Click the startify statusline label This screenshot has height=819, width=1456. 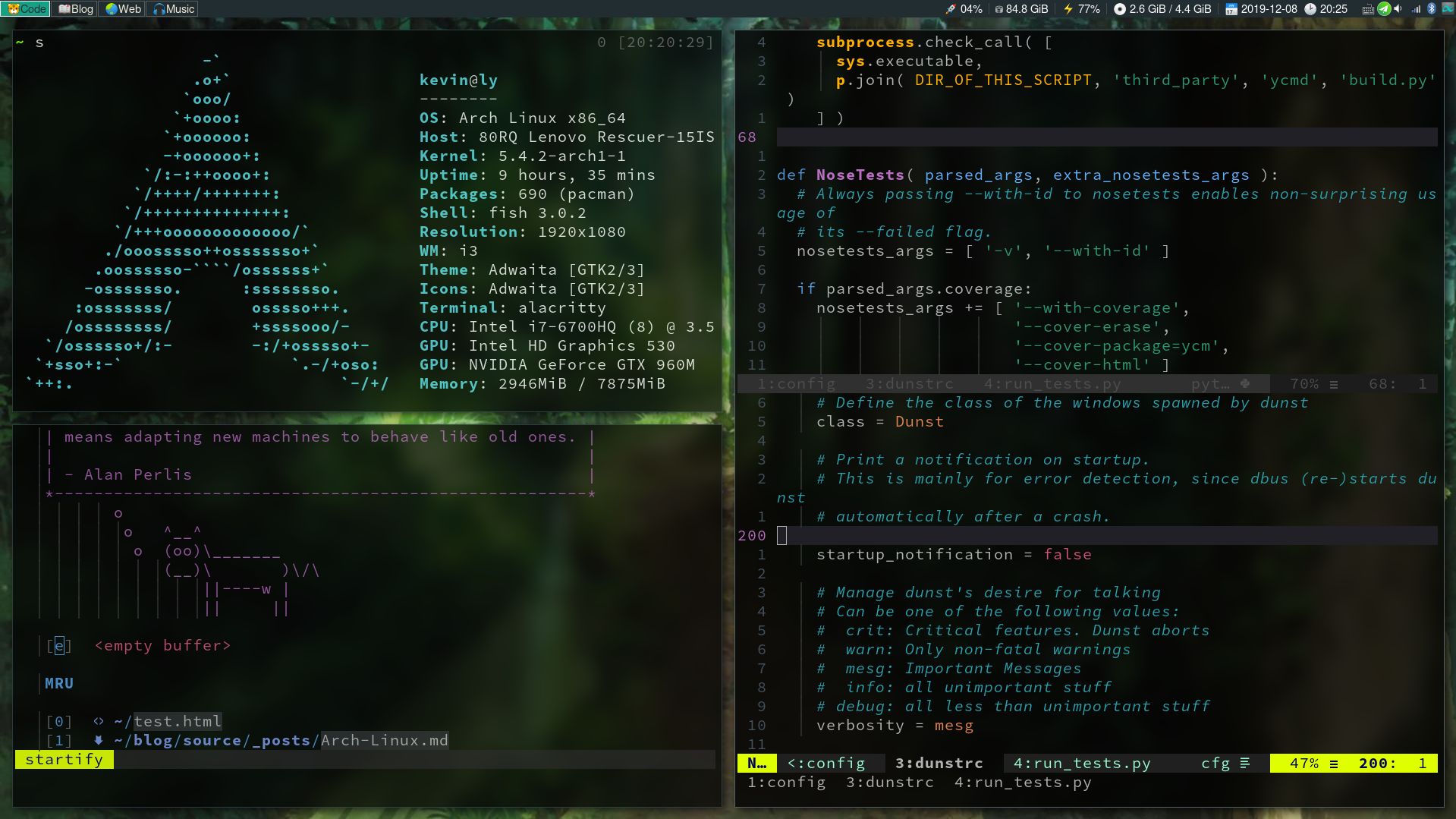[64, 760]
